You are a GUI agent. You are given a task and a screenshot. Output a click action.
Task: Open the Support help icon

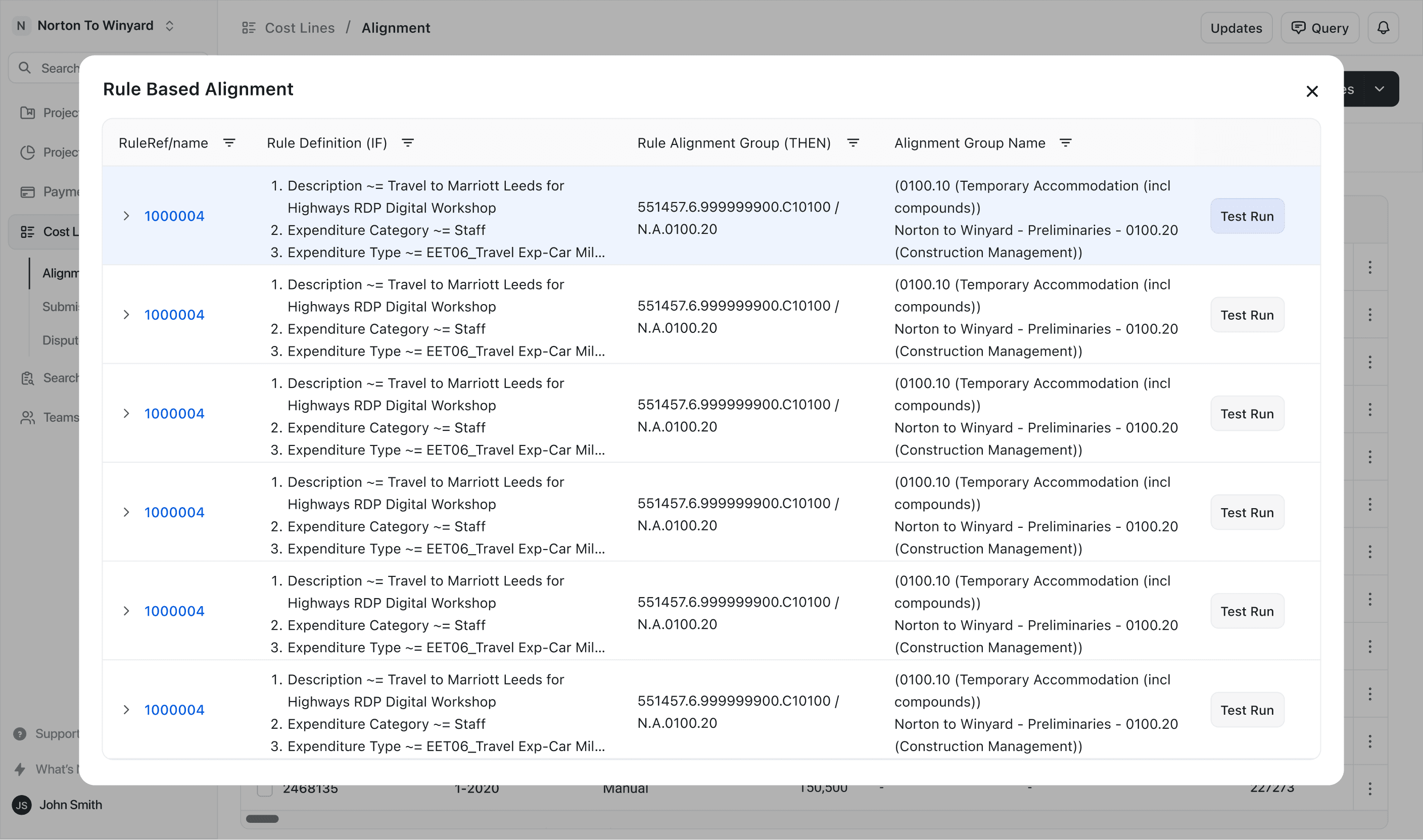(20, 733)
